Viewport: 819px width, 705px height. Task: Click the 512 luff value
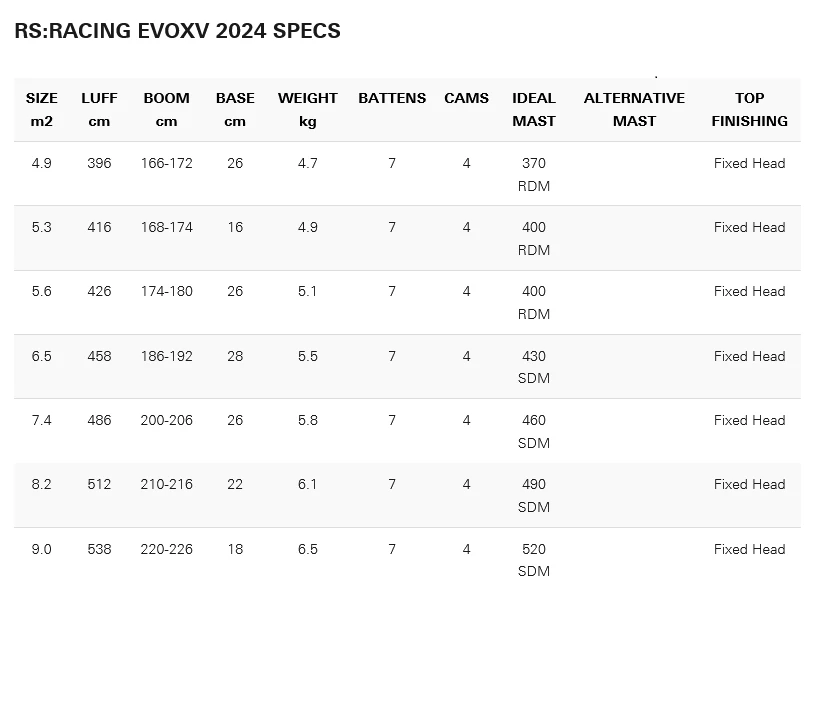point(99,484)
